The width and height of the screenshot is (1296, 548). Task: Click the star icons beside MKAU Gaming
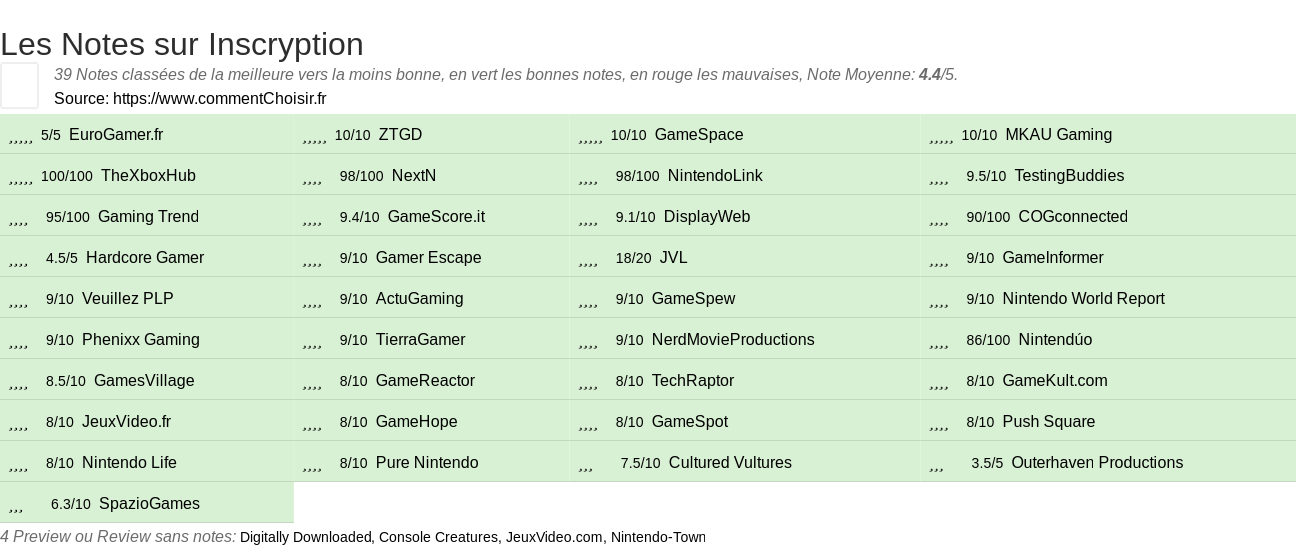click(941, 136)
